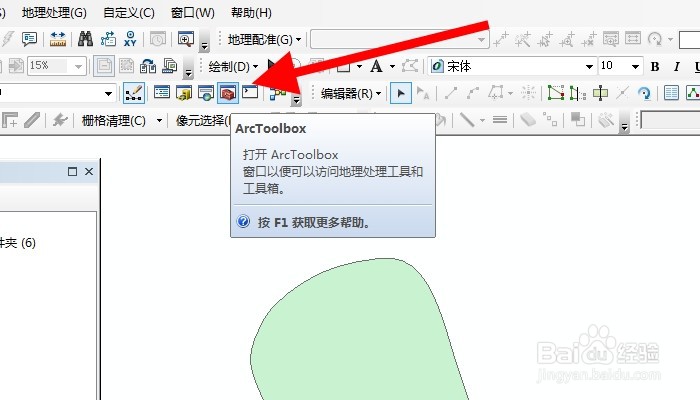Click the Edit Vertices tool
This screenshot has width=700, height=400.
pos(555,93)
